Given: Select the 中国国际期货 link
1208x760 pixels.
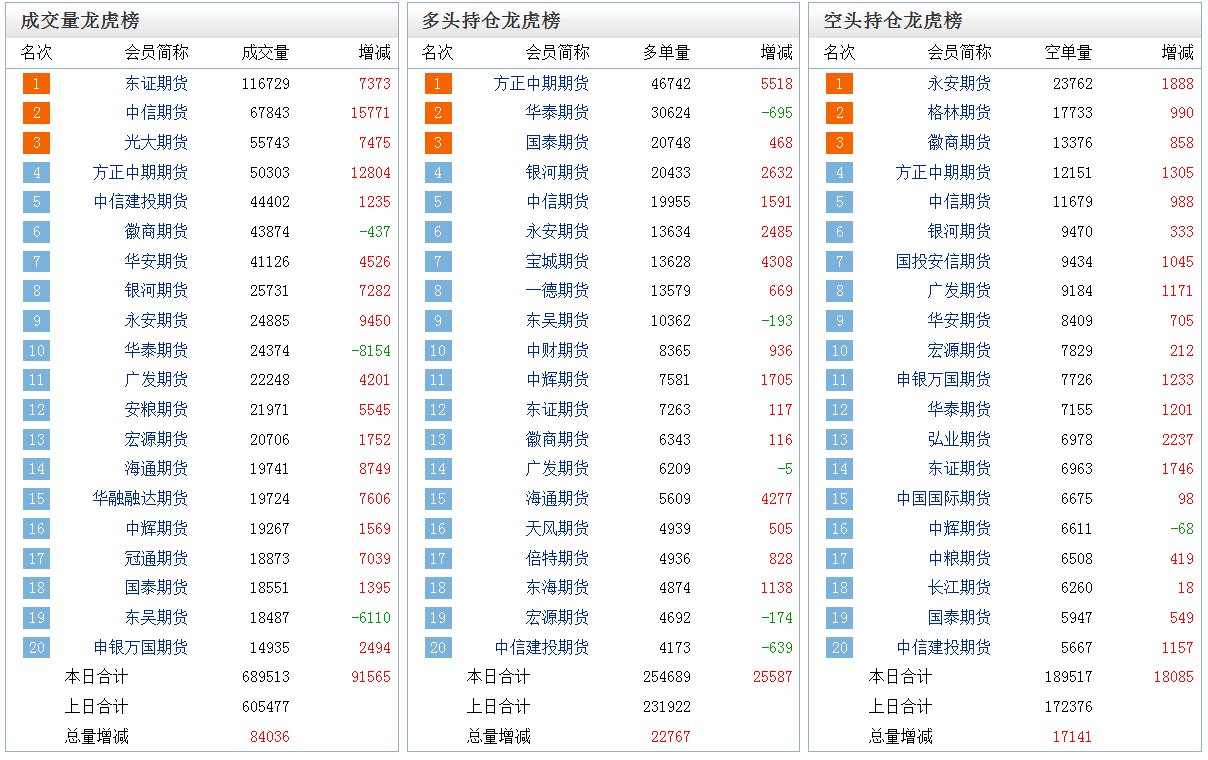Looking at the screenshot, I should (944, 499).
